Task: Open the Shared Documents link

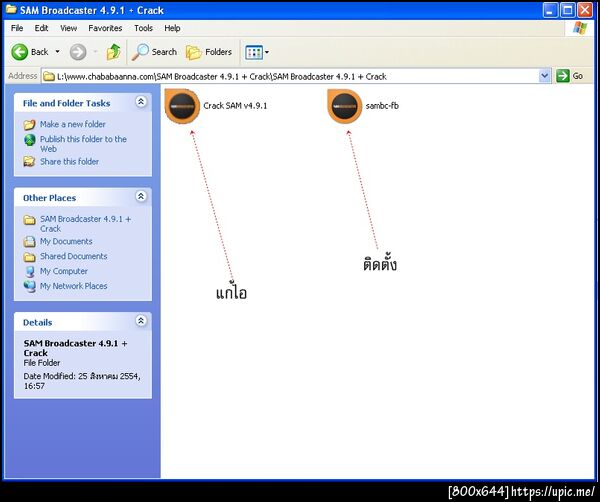Action: click(x=73, y=256)
